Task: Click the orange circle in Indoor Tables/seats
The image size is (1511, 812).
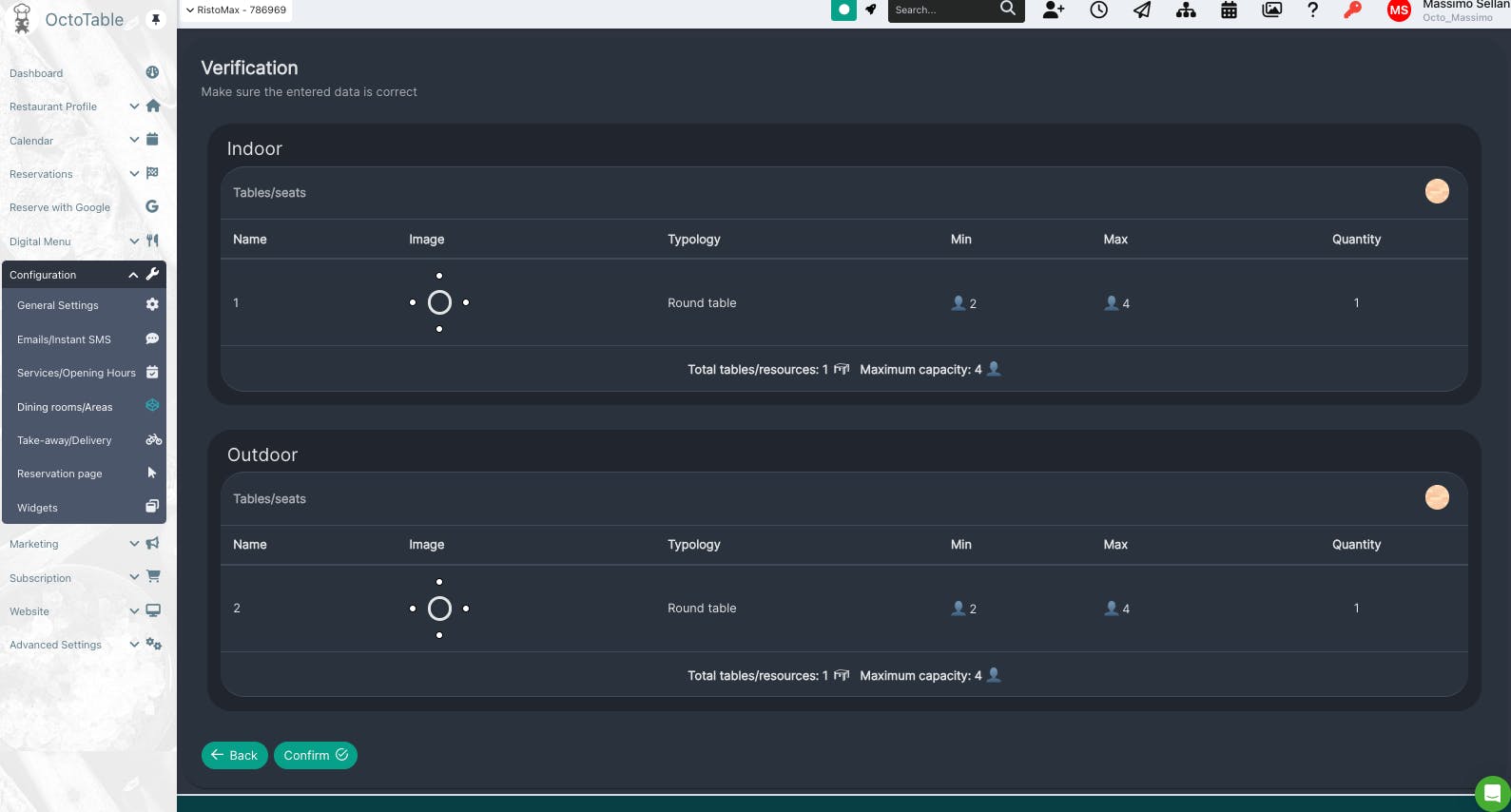Action: tap(1437, 191)
